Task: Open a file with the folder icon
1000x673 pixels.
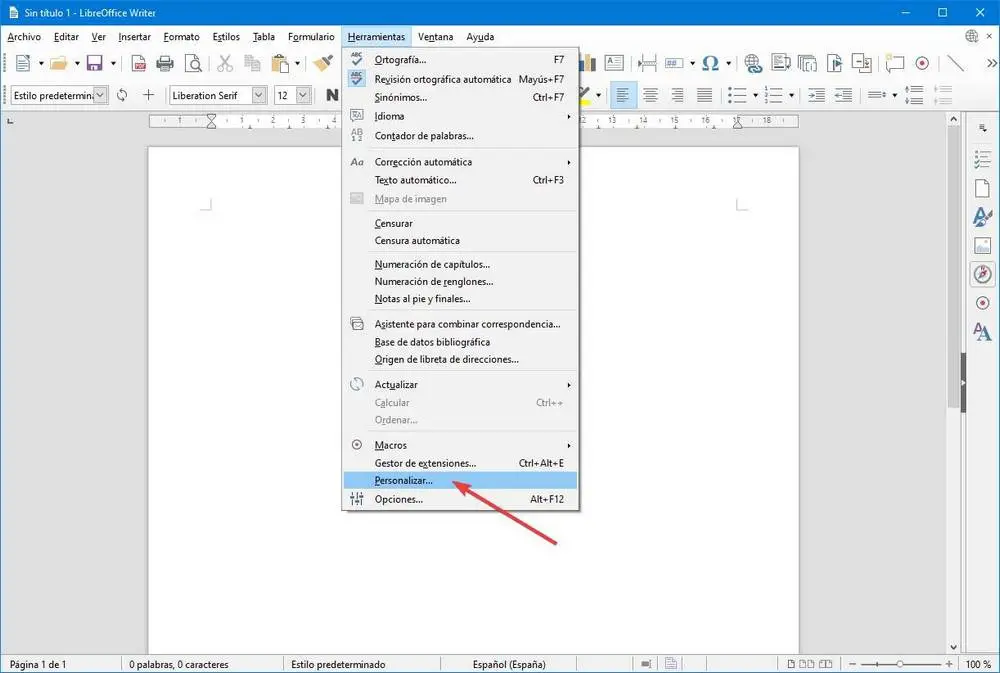Action: tap(59, 63)
